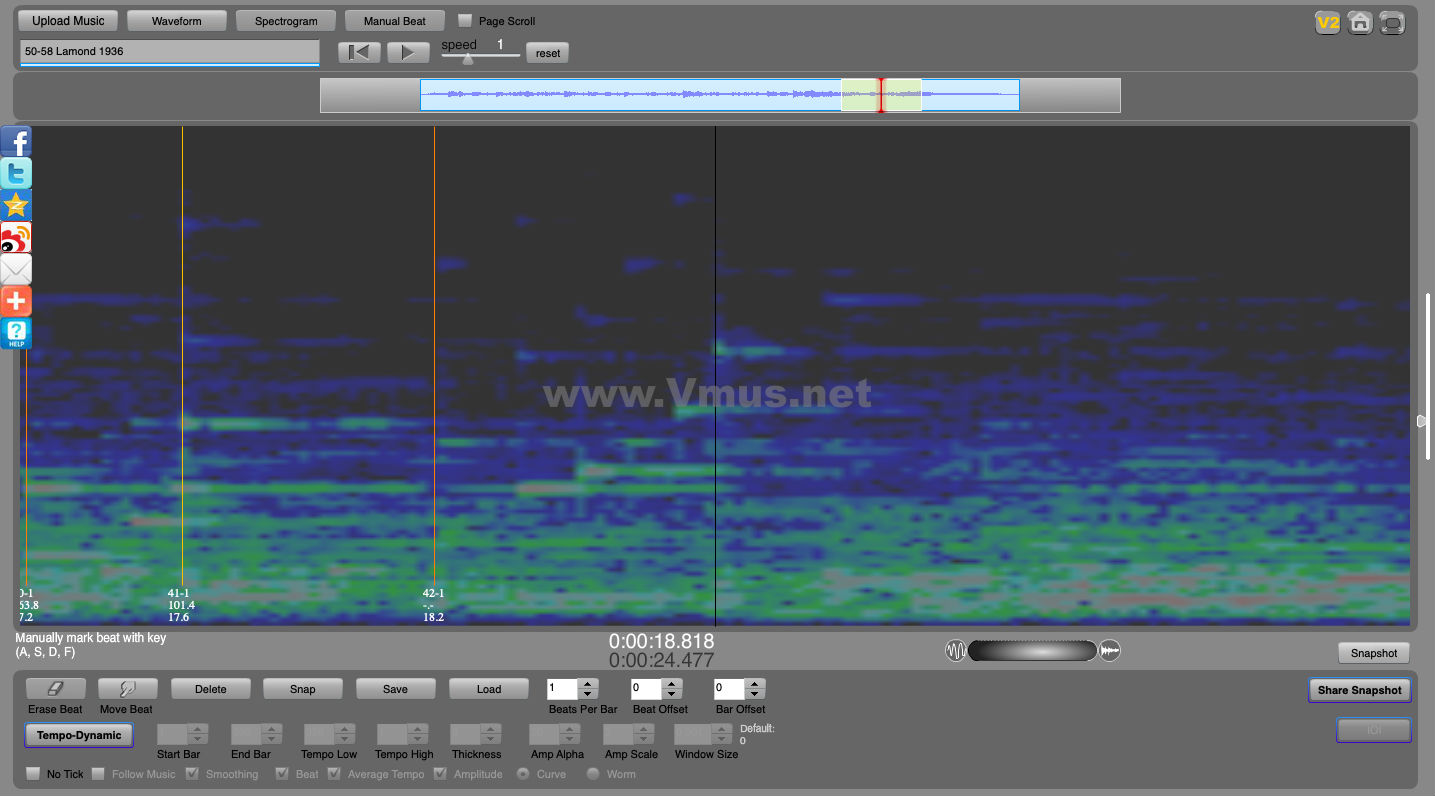
Task: Share via the Weibo icon
Action: point(16,237)
